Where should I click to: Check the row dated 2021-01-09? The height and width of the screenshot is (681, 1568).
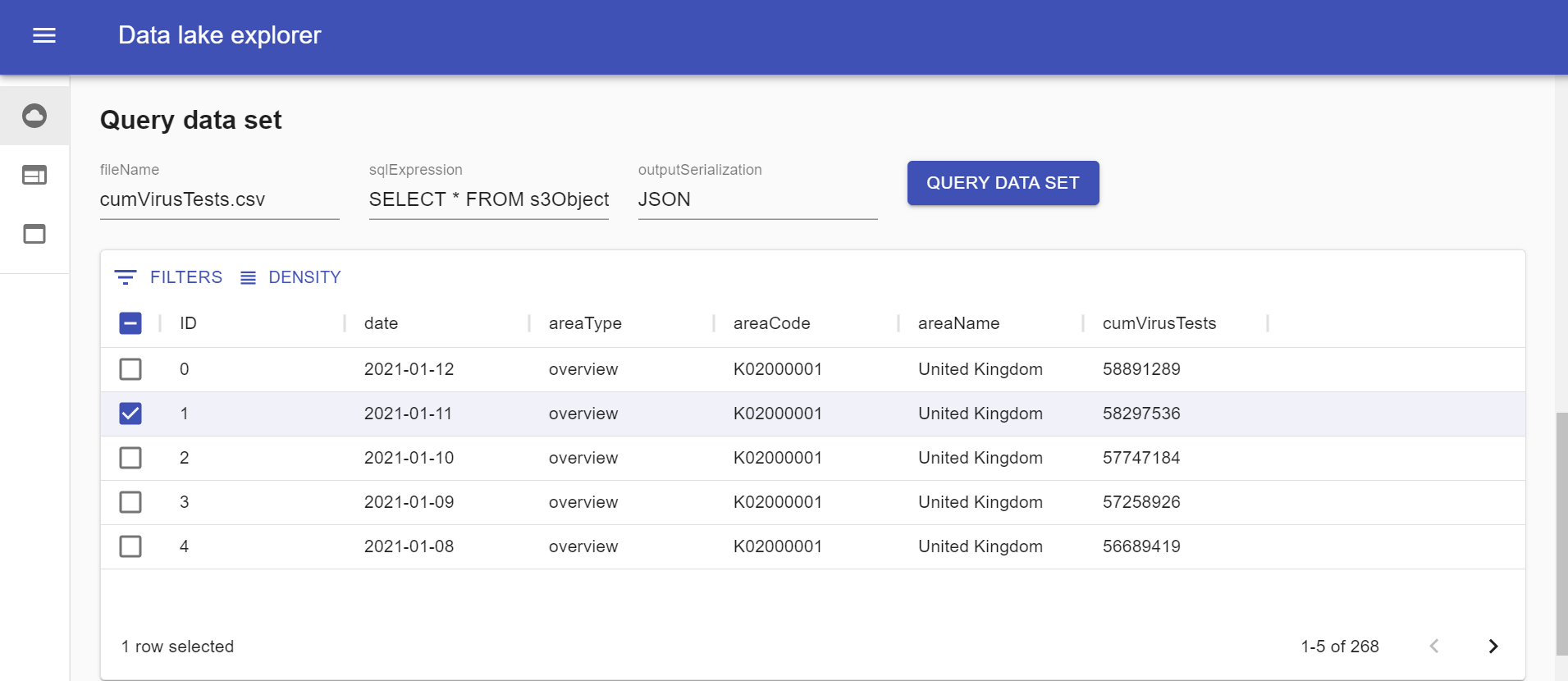point(130,502)
